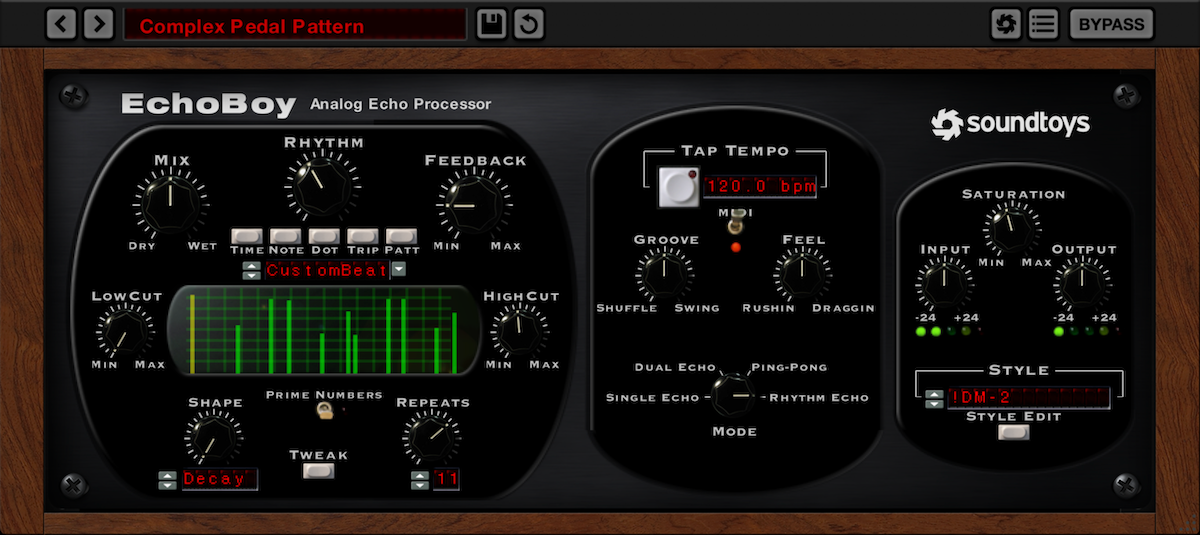The height and width of the screenshot is (535, 1200).
Task: Open the Soundtoys gear settings icon
Action: 1005,24
